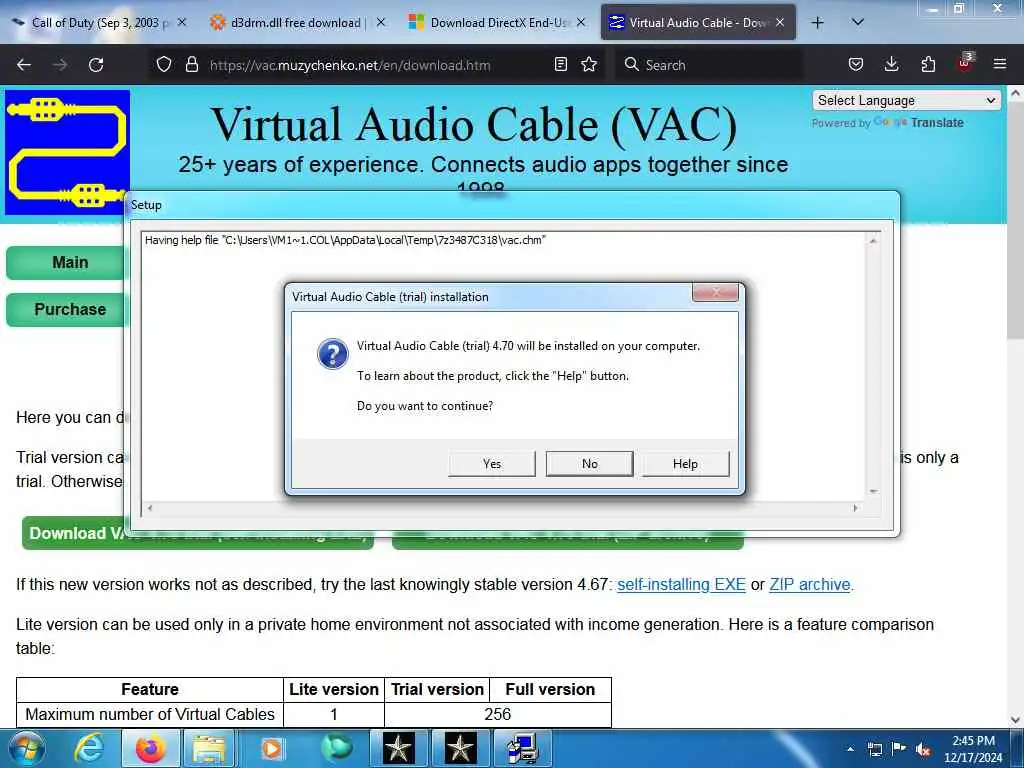Click the page scrollbar down arrow
This screenshot has width=1024, height=768.
pyautogui.click(x=1015, y=720)
